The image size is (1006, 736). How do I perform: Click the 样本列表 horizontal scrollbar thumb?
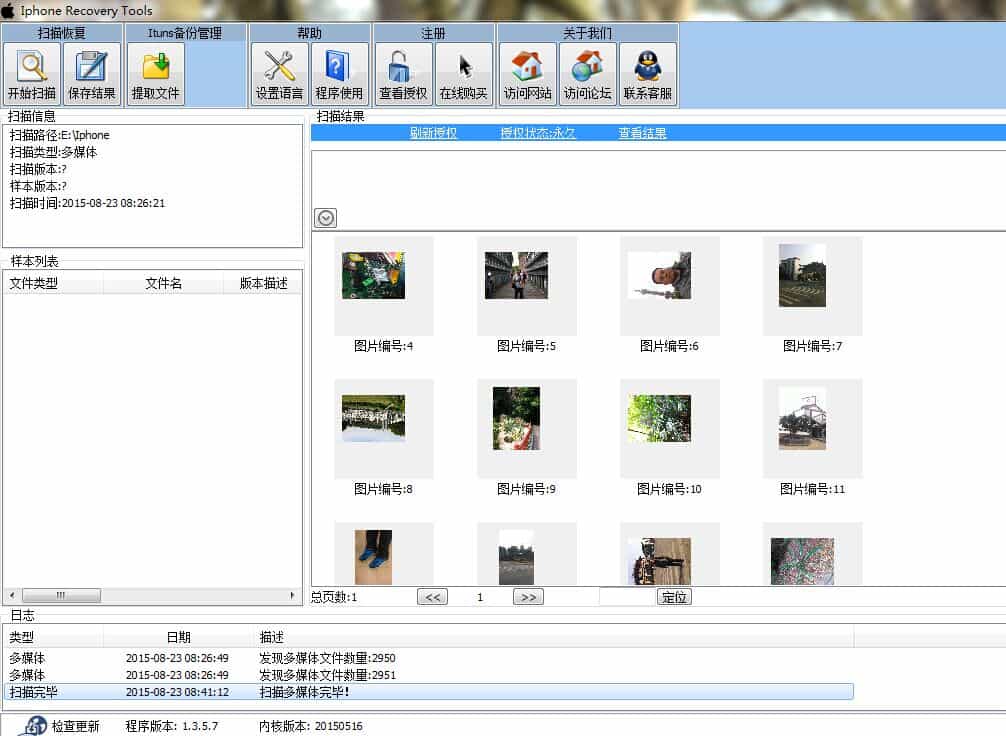pyautogui.click(x=61, y=595)
